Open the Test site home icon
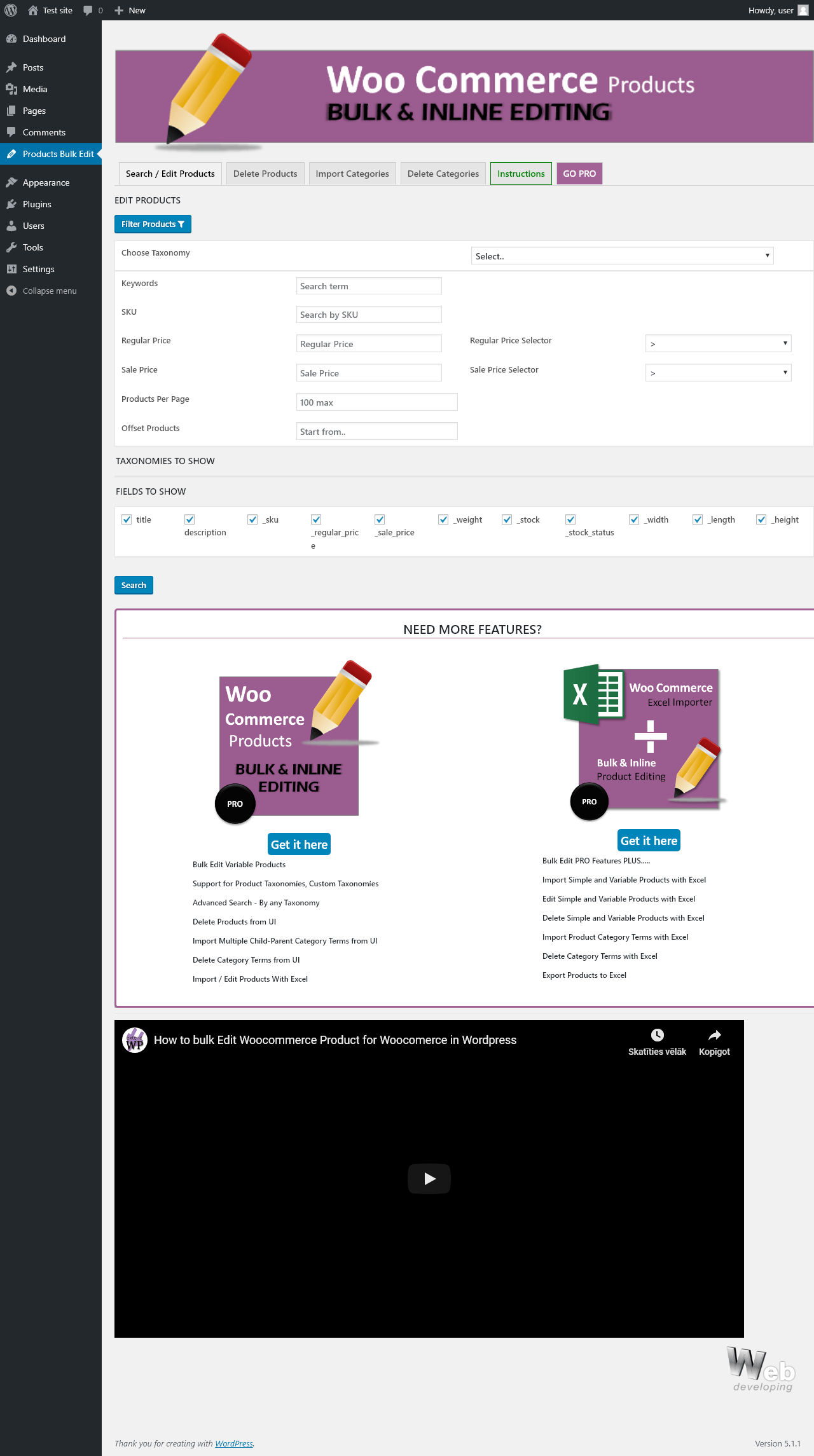 (x=33, y=10)
